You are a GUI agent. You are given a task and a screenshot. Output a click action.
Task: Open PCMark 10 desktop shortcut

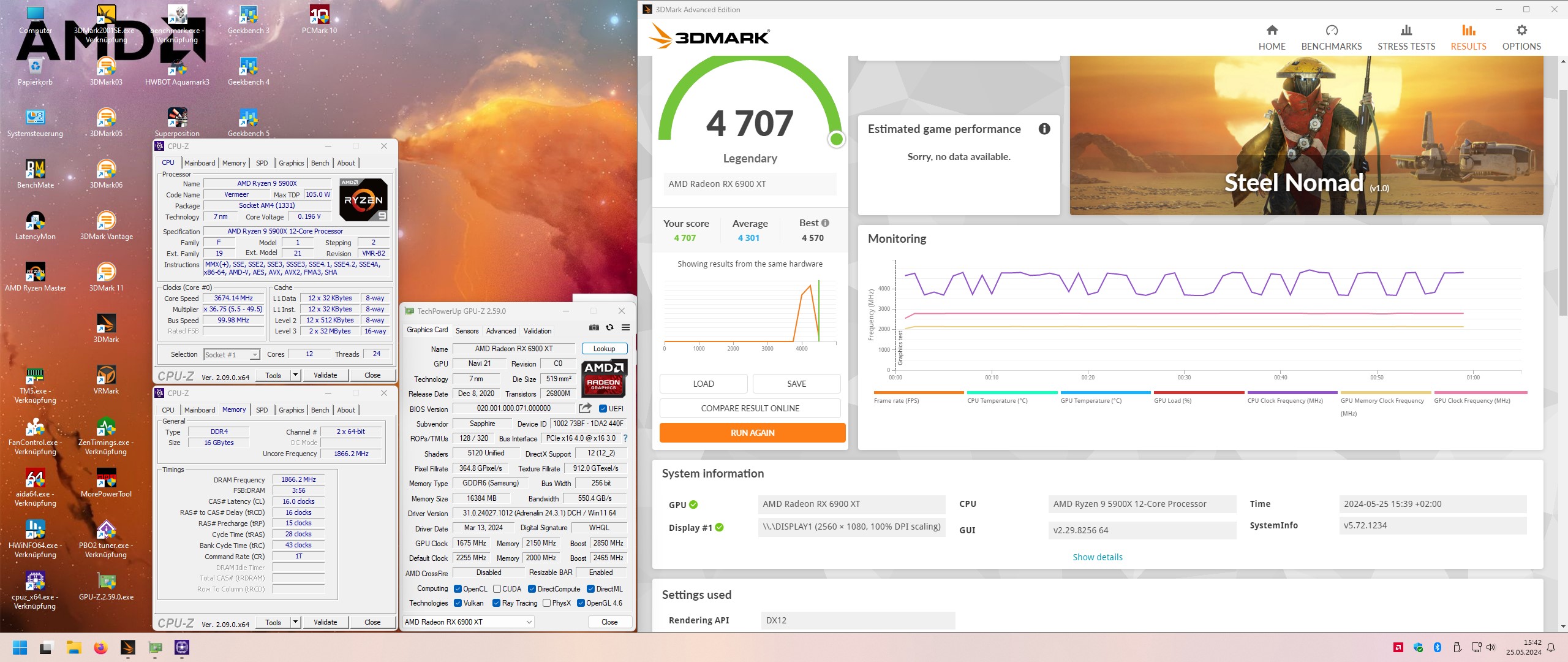coord(319,20)
